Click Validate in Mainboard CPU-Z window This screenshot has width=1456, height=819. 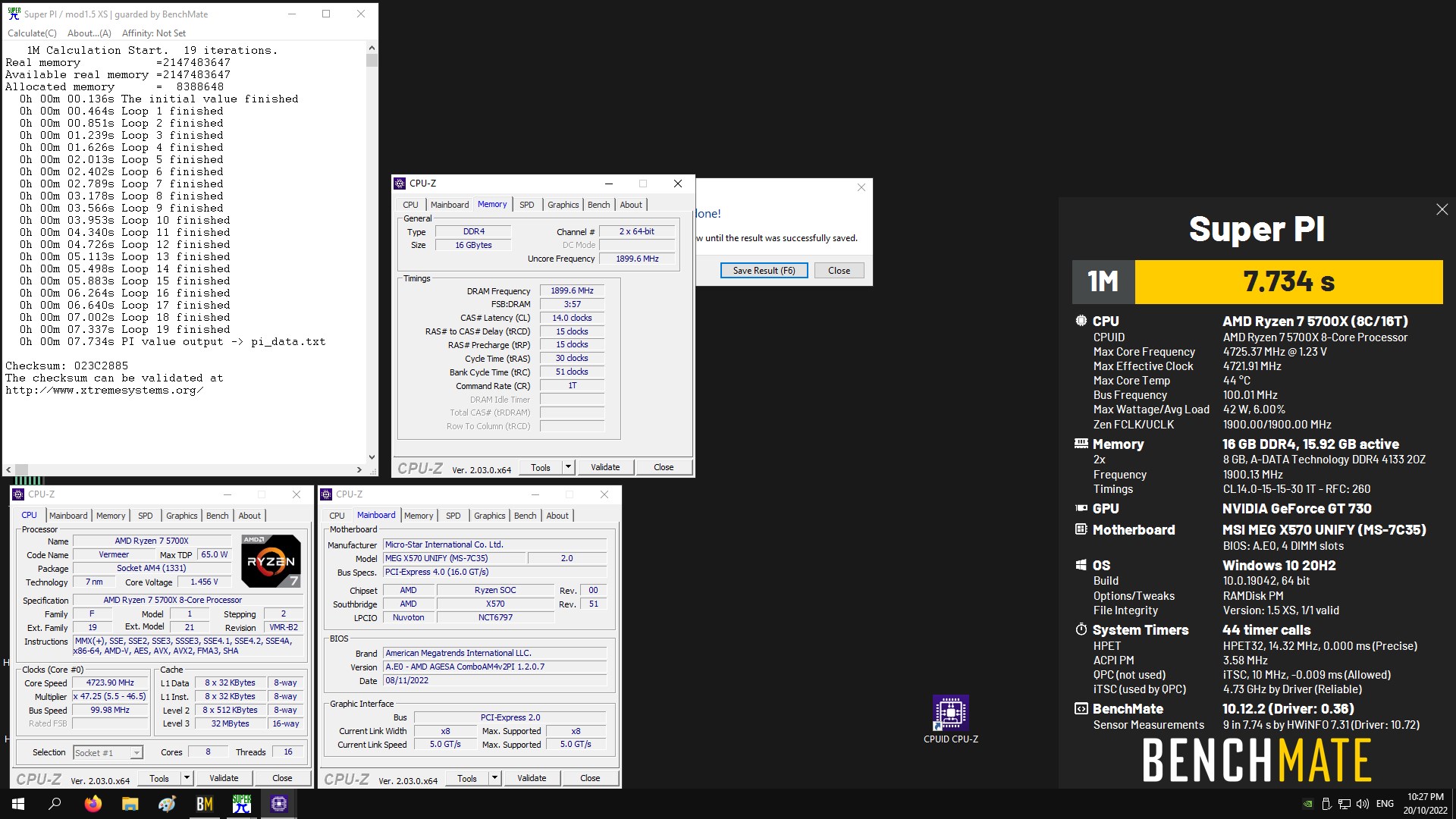tap(532, 778)
